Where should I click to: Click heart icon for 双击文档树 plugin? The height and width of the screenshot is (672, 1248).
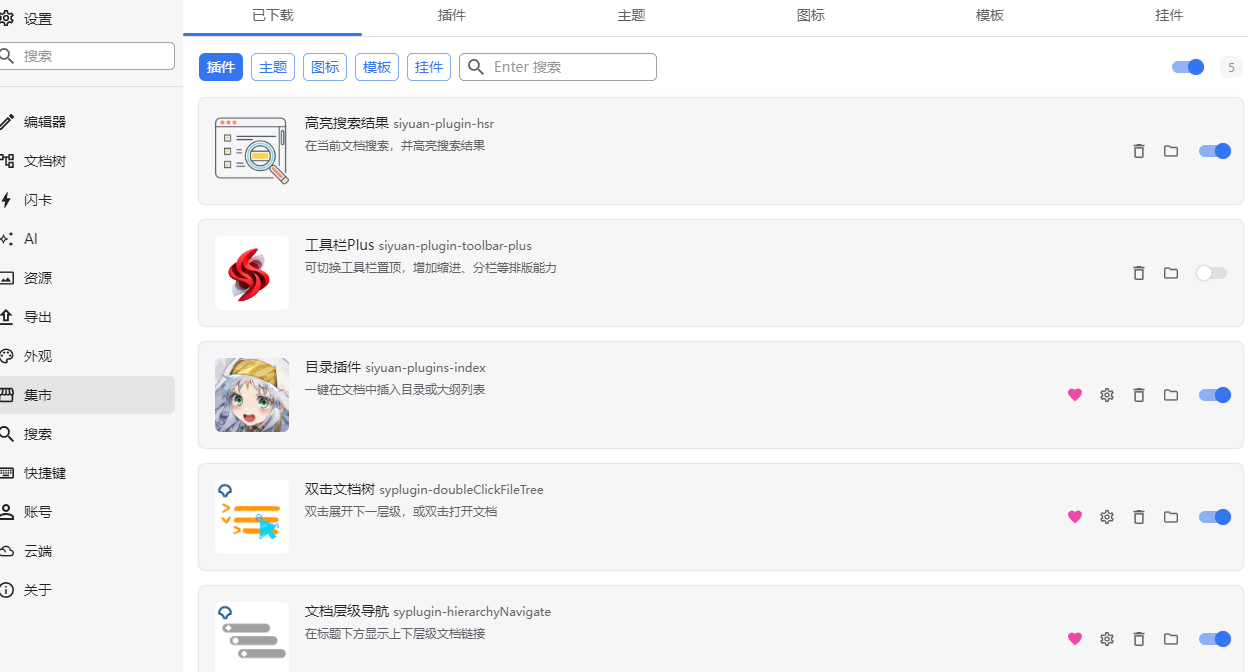[x=1075, y=517]
